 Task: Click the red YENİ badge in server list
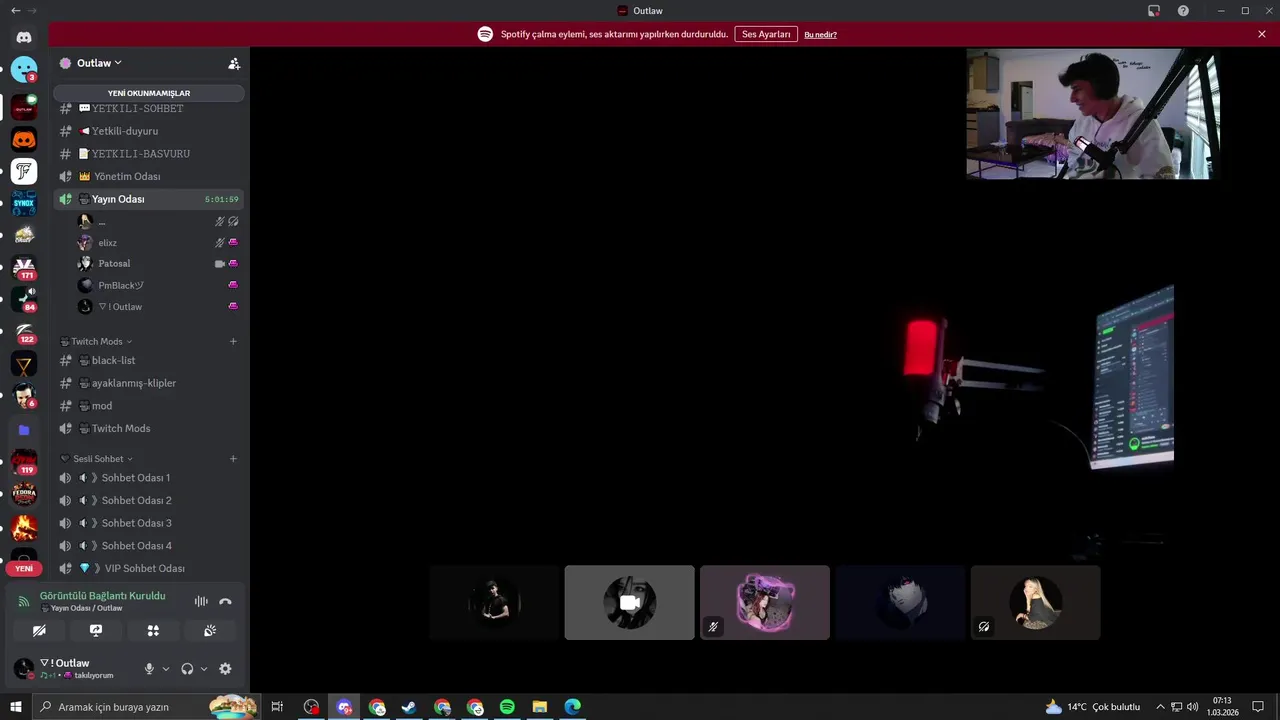24,568
